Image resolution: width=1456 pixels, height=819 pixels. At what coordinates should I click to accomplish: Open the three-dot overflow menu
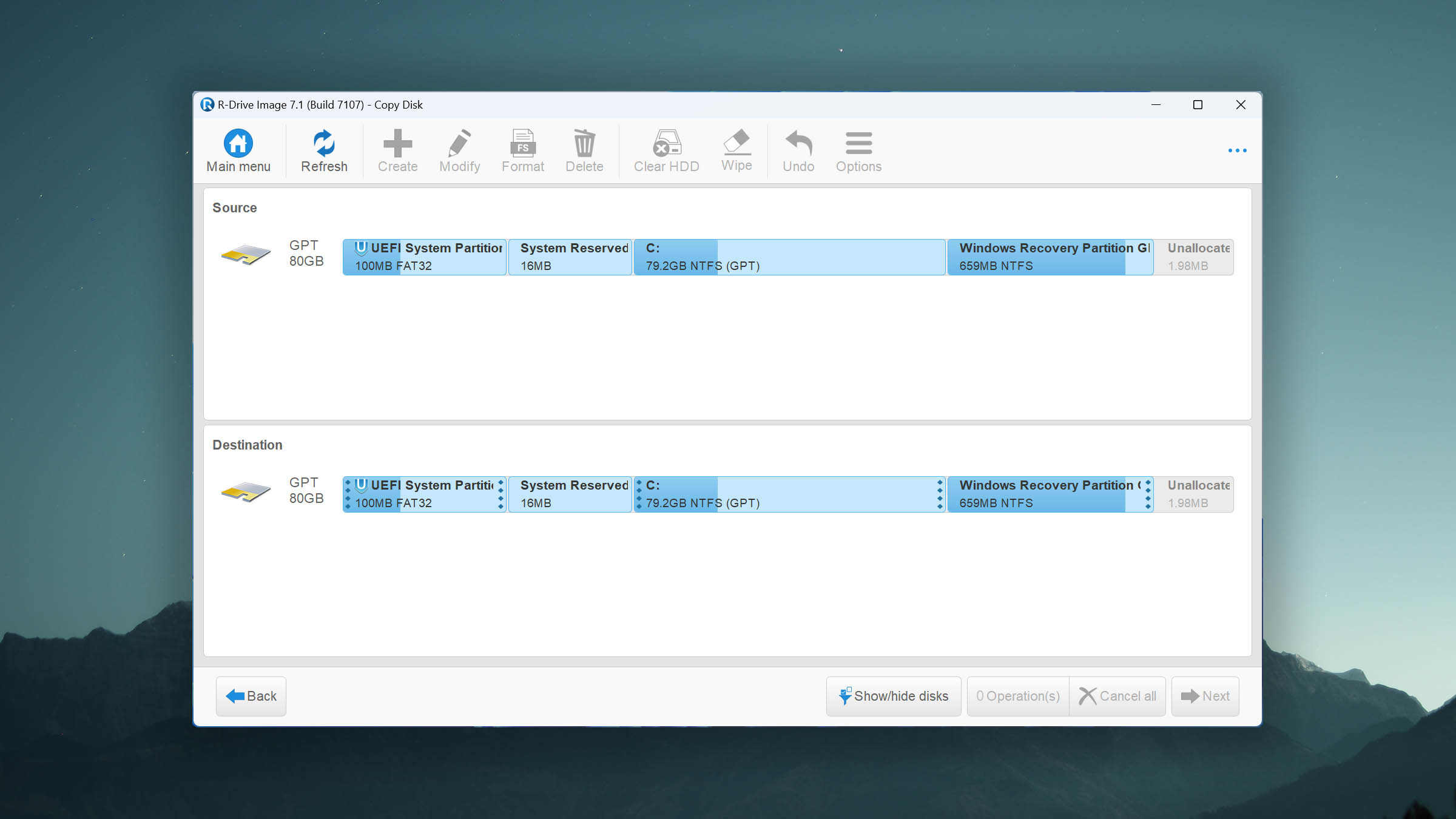[x=1237, y=150]
